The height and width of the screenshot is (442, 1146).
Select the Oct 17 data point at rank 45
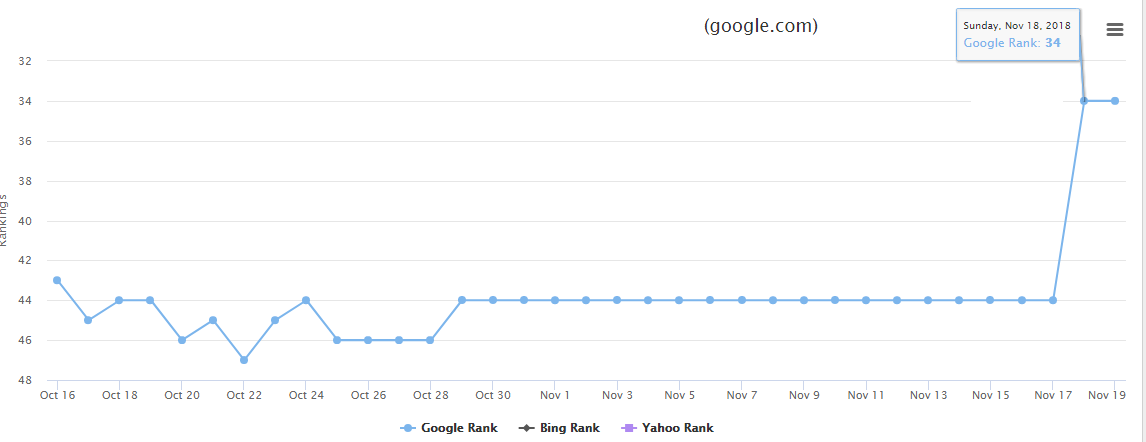click(88, 320)
